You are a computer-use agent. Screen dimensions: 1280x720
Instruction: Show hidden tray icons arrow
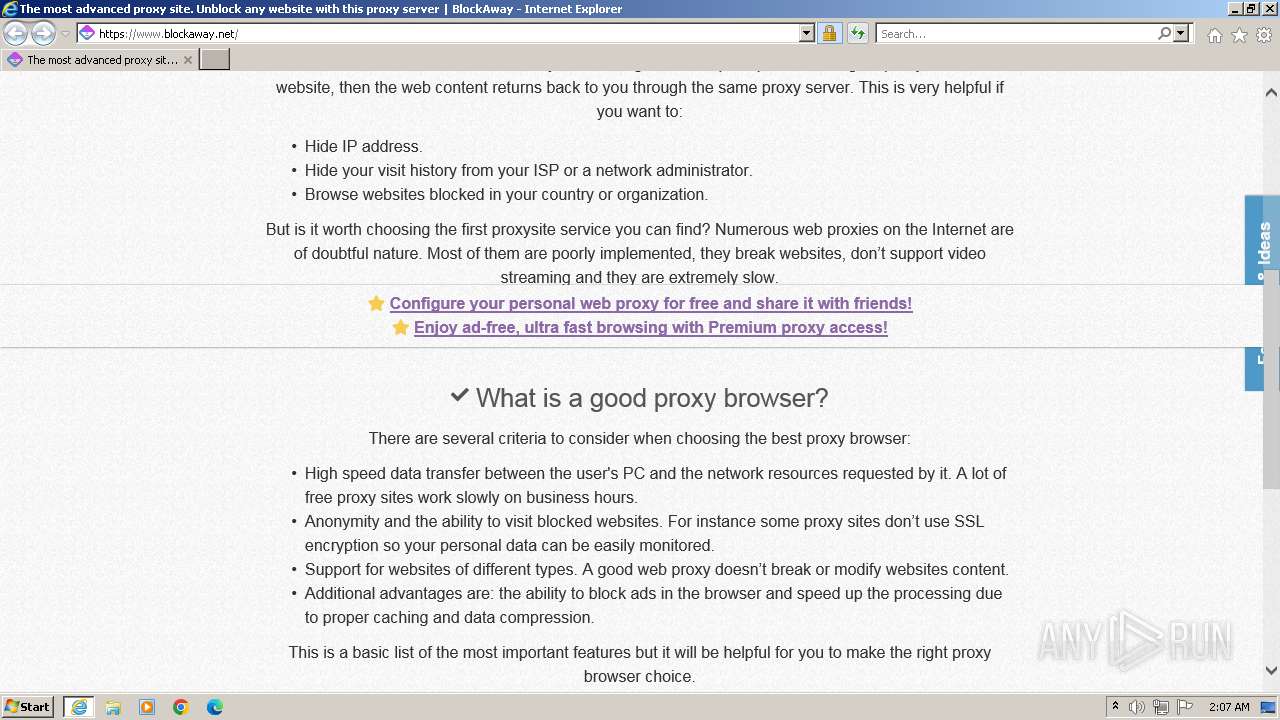(x=1115, y=707)
